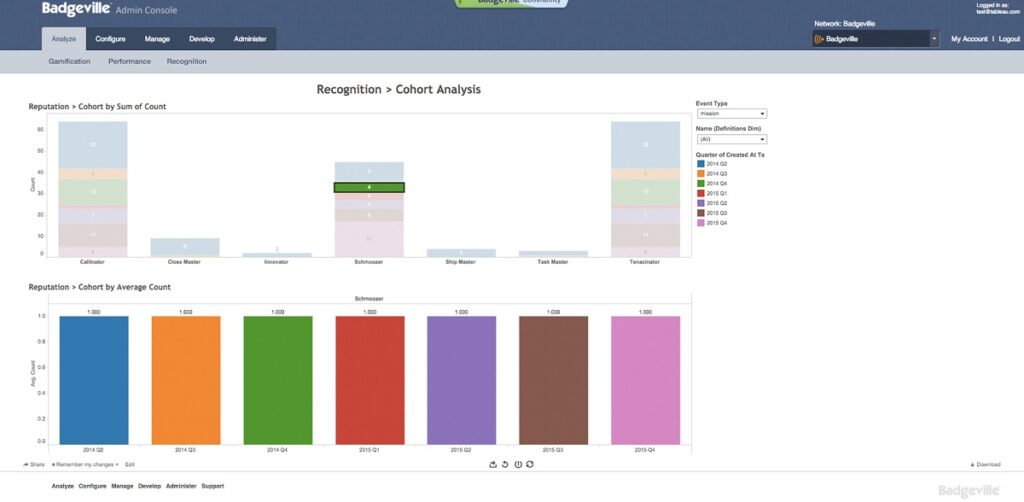The image size is (1024, 502).
Task: Click footer Analyze link
Action: tap(63, 486)
